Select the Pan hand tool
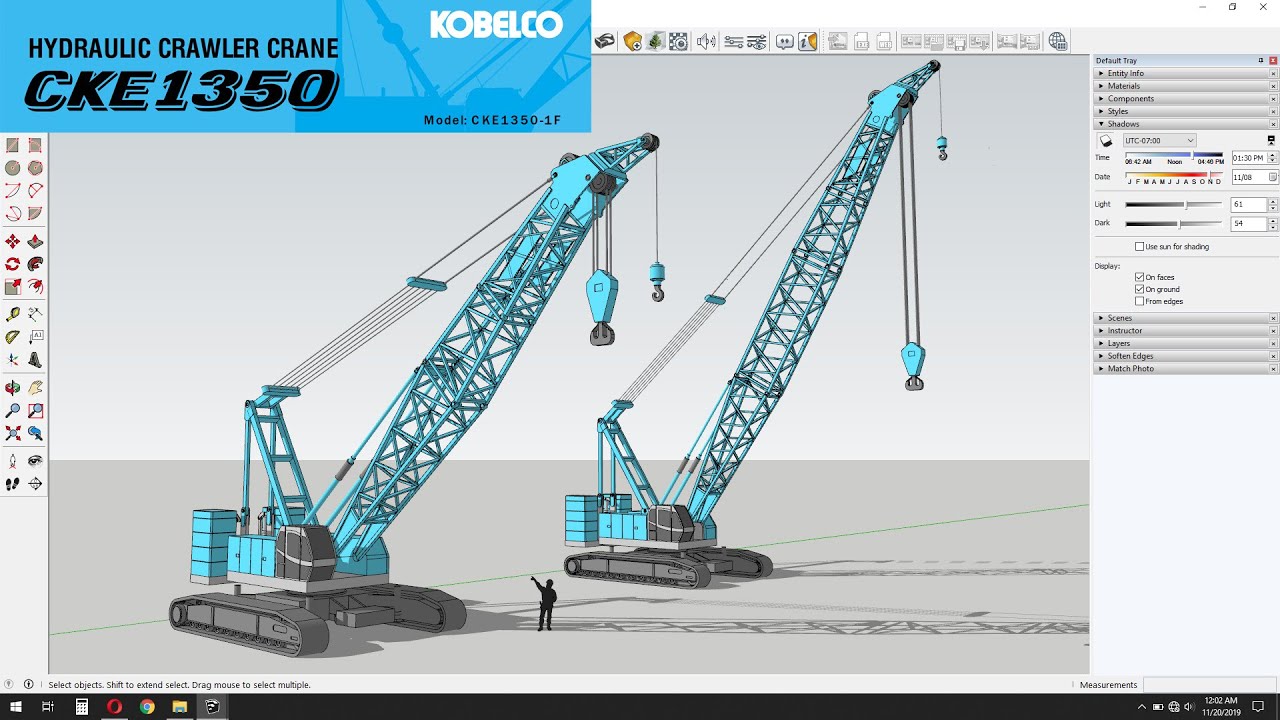The width and height of the screenshot is (1280, 720). 35,387
